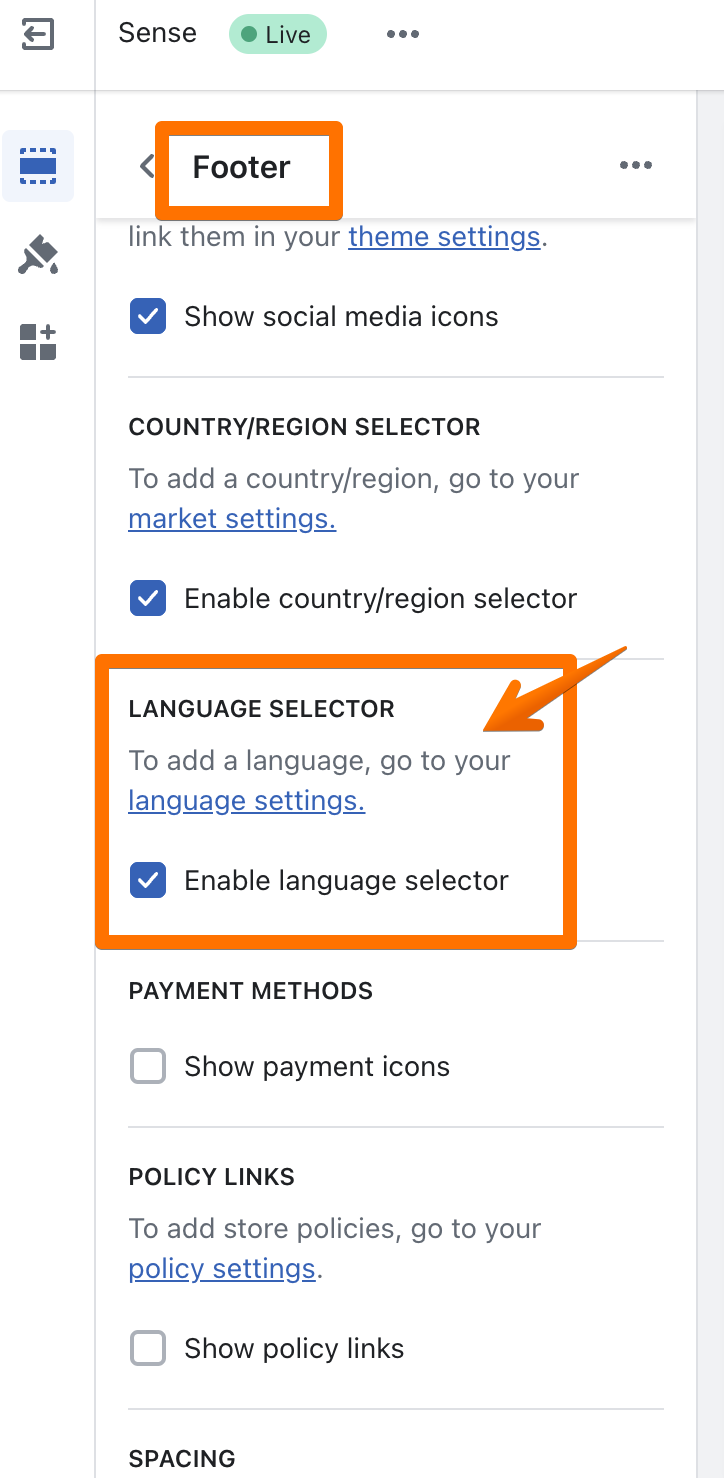
Task: Click the Footer panel title
Action: (241, 167)
